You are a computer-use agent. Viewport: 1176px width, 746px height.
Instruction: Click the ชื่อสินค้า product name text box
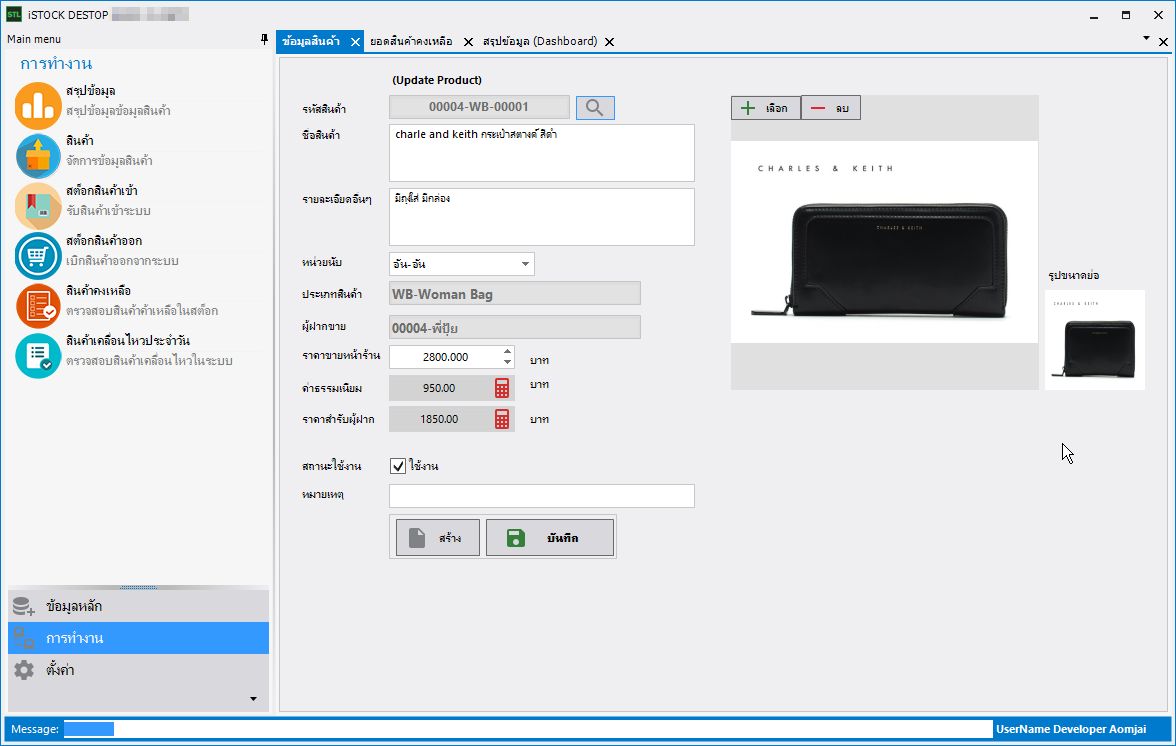point(542,153)
